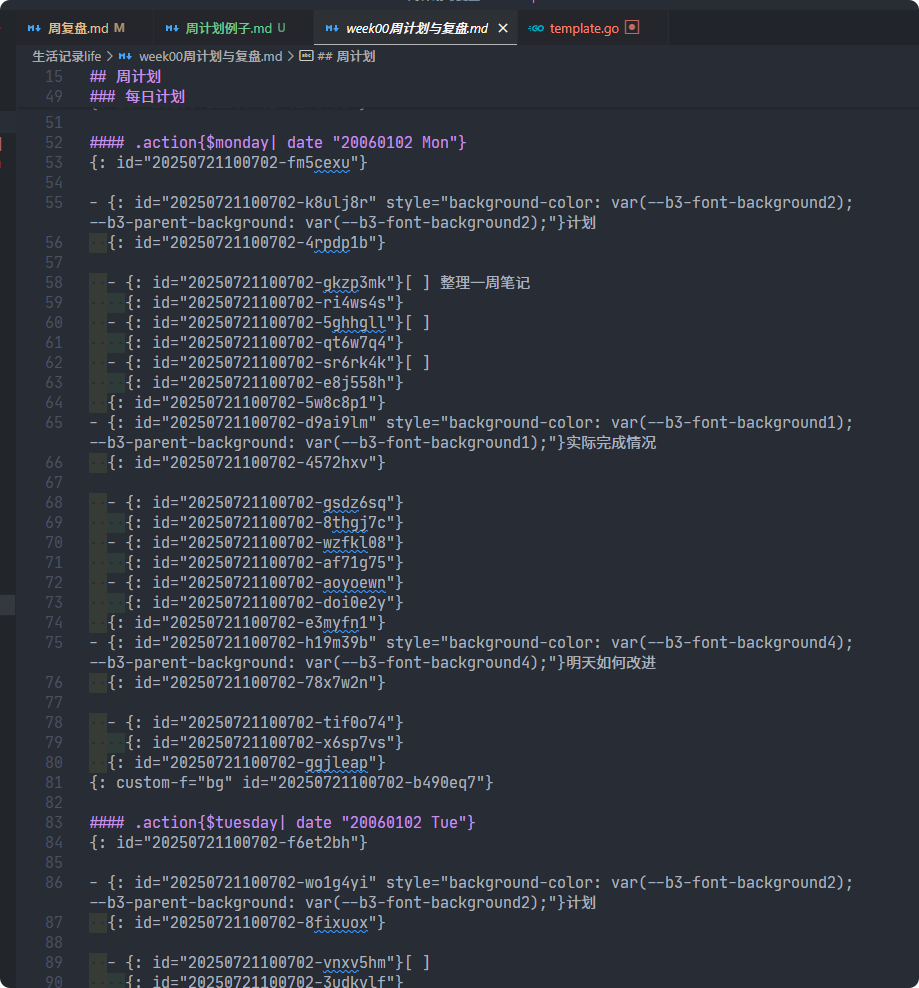Click the $tuesday action heading line
This screenshot has height=988, width=919.
pyautogui.click(x=282, y=822)
